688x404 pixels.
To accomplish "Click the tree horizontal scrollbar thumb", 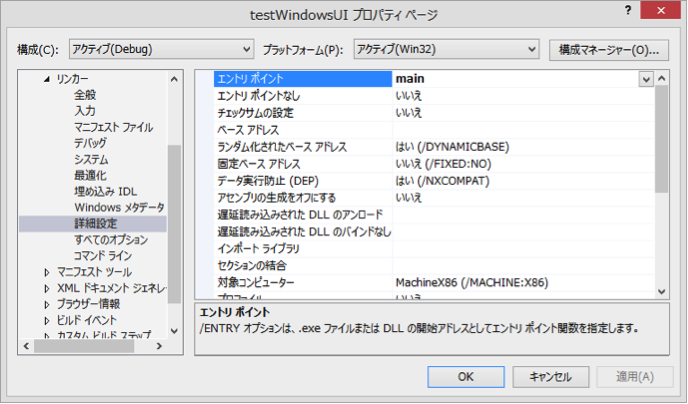I will (84, 346).
